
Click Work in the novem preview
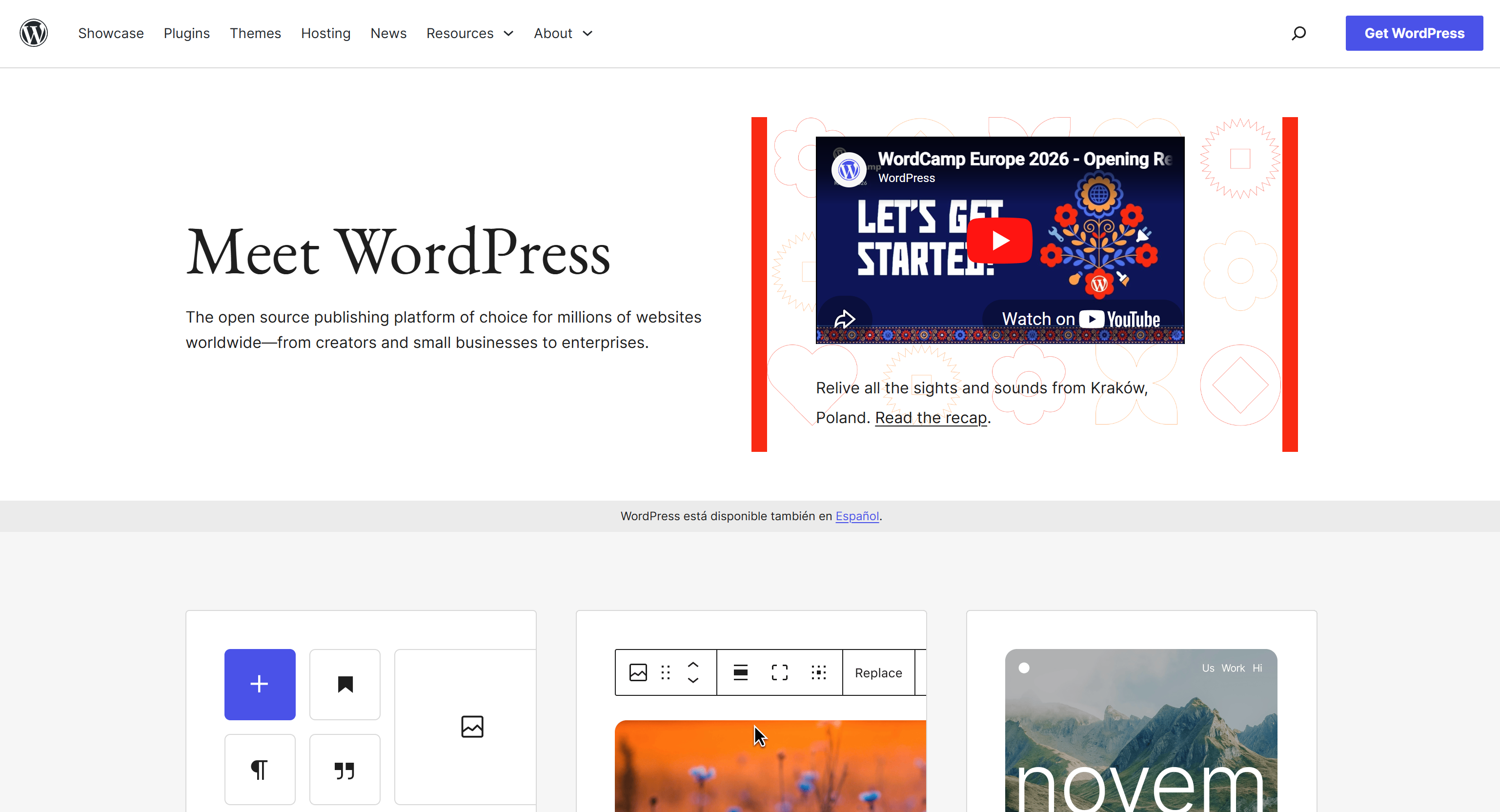coord(1233,668)
